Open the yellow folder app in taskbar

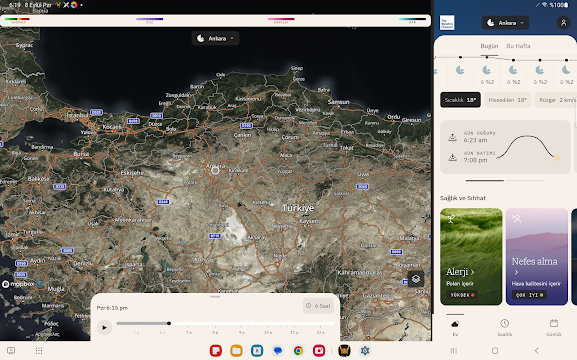236,351
